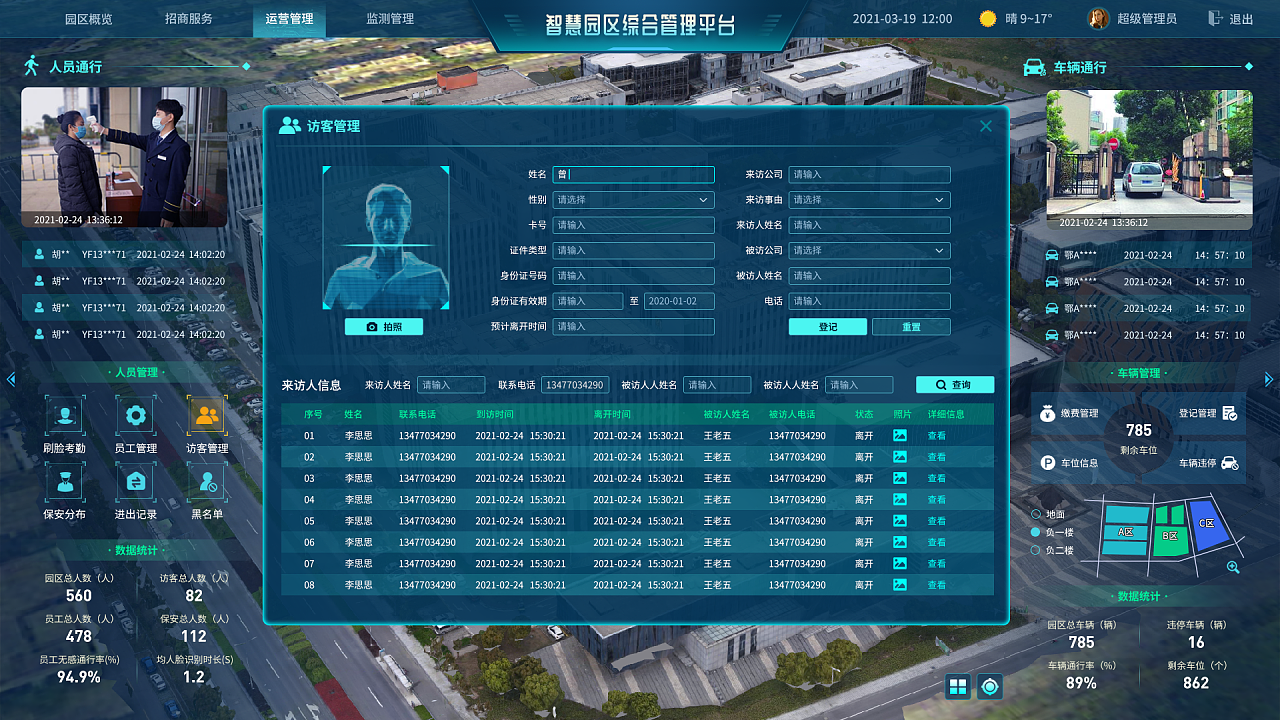Screen dimensions: 1280x720
Task: Click the 身份证号码 input field
Action: click(x=634, y=276)
